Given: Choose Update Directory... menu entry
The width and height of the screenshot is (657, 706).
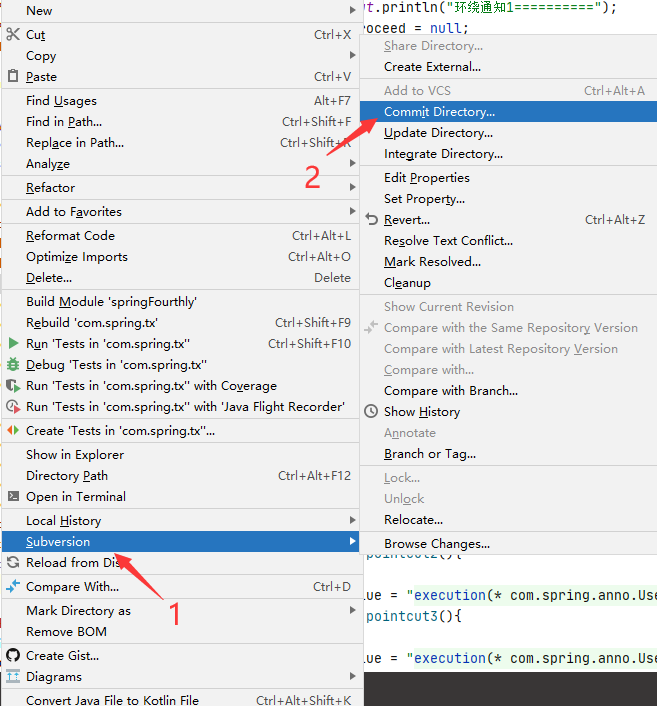Looking at the screenshot, I should 508,133.
